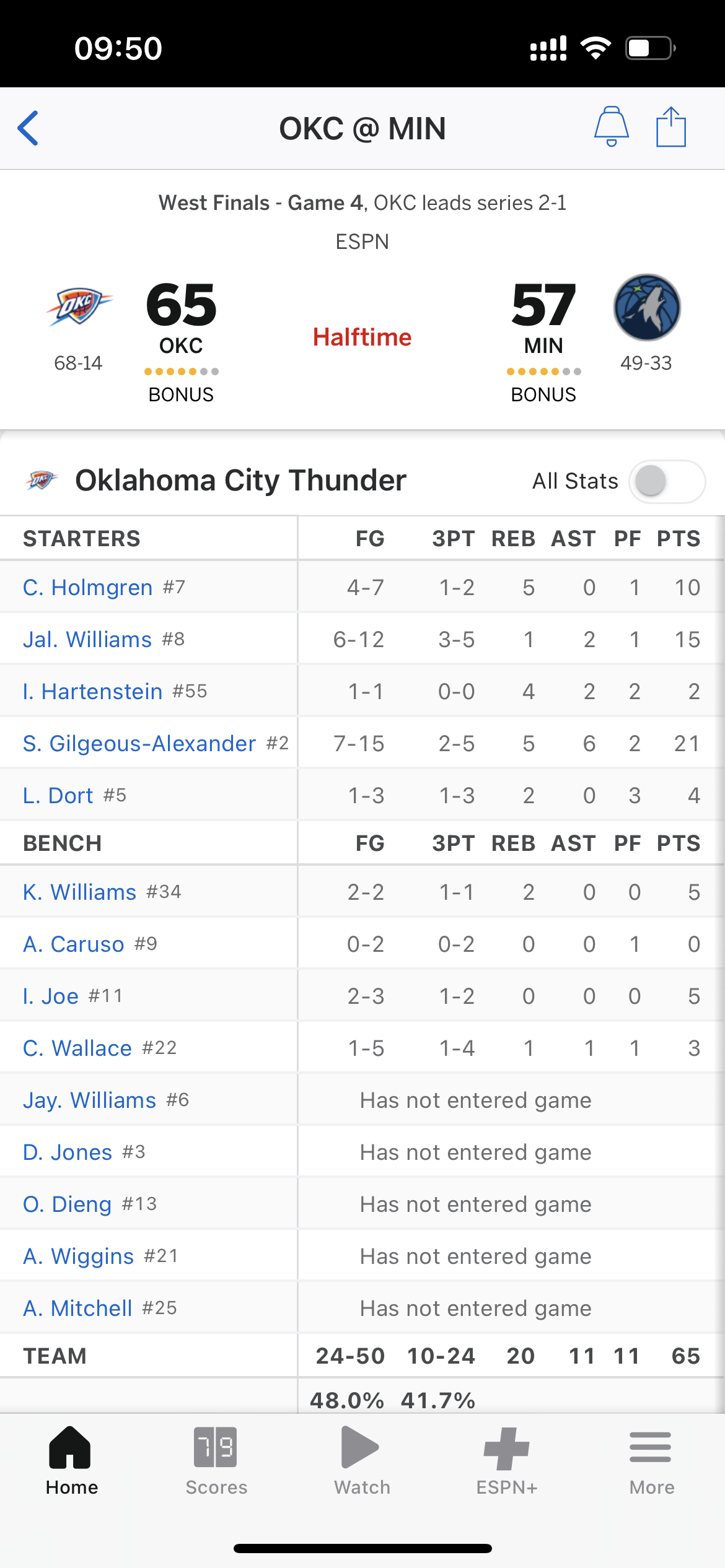Open the Scores tab icon

pos(216,1448)
